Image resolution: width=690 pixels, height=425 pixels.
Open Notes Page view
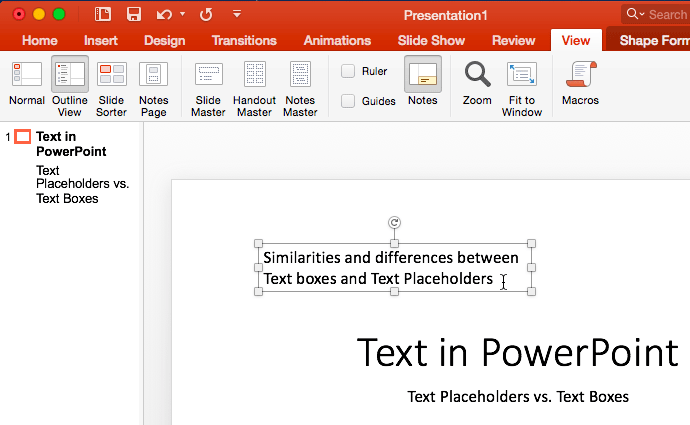point(154,89)
